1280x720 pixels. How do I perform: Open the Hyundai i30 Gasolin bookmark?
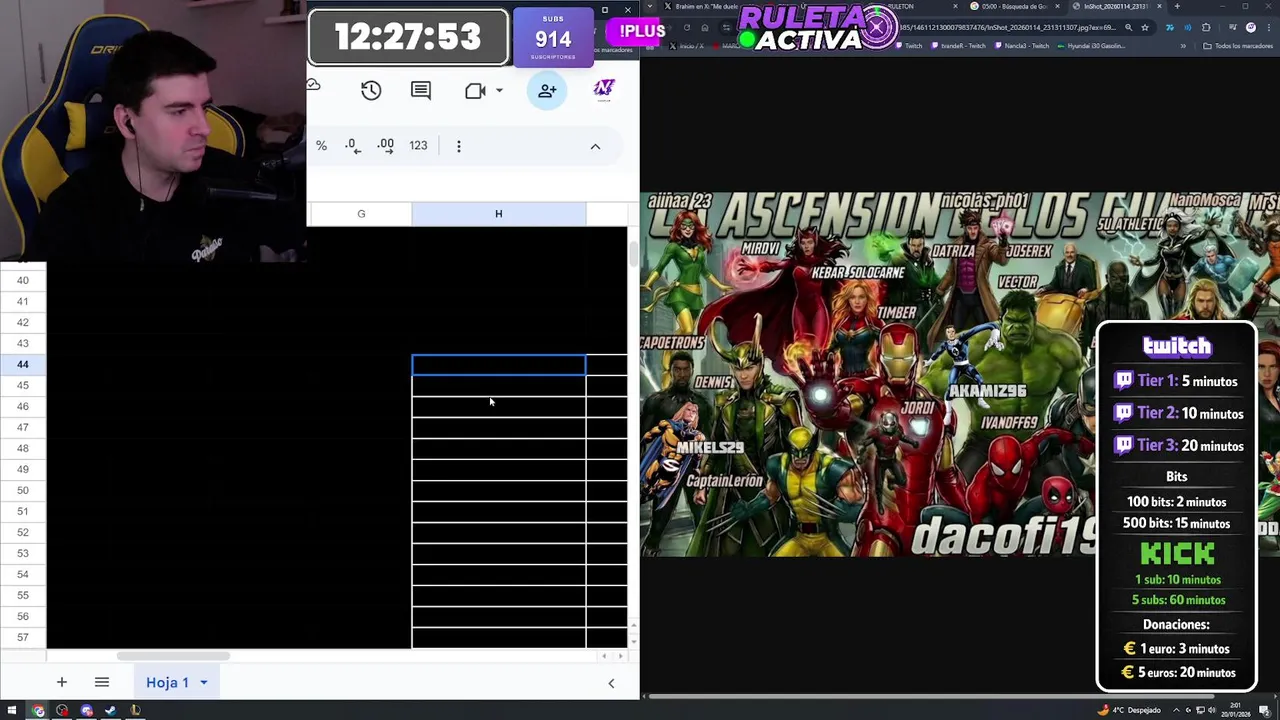[x=1091, y=46]
